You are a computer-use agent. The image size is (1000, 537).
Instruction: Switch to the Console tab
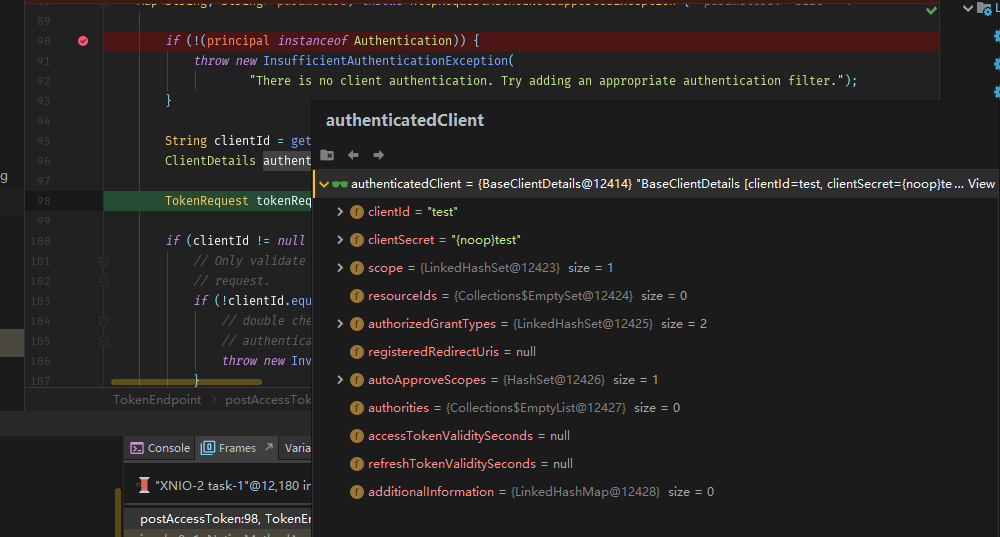160,448
